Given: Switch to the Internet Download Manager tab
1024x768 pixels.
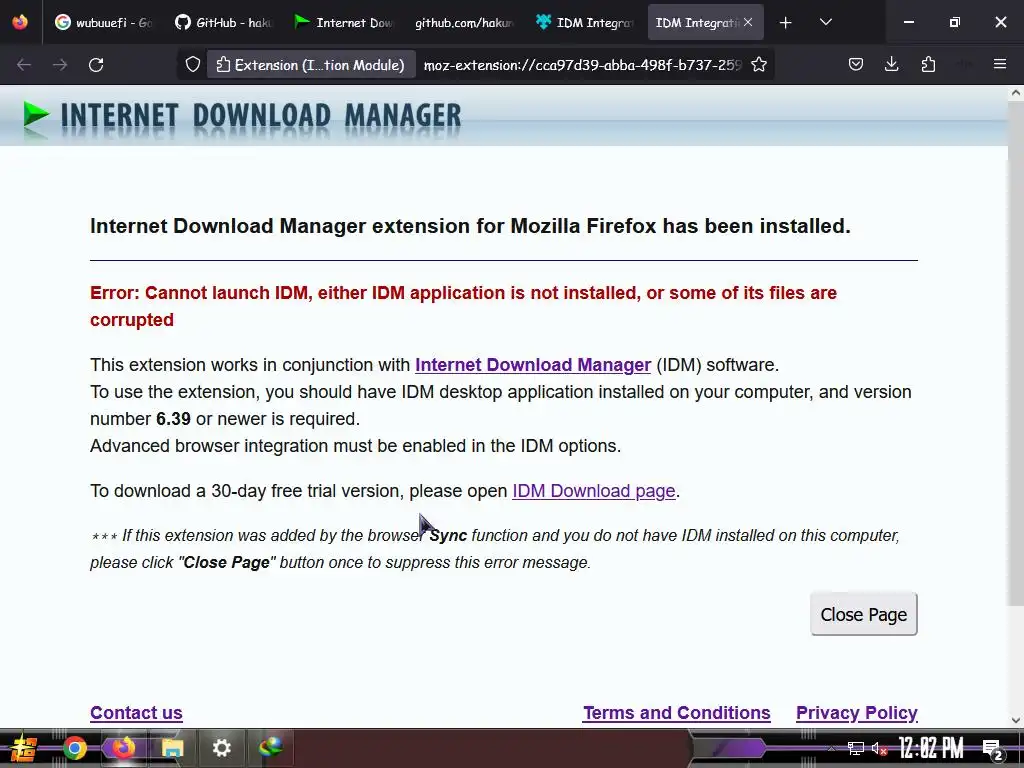Looking at the screenshot, I should point(343,22).
